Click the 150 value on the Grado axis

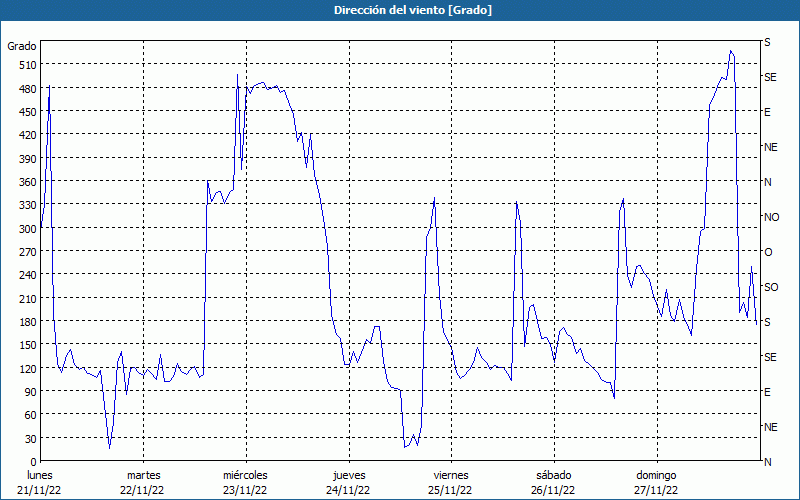tap(27, 345)
